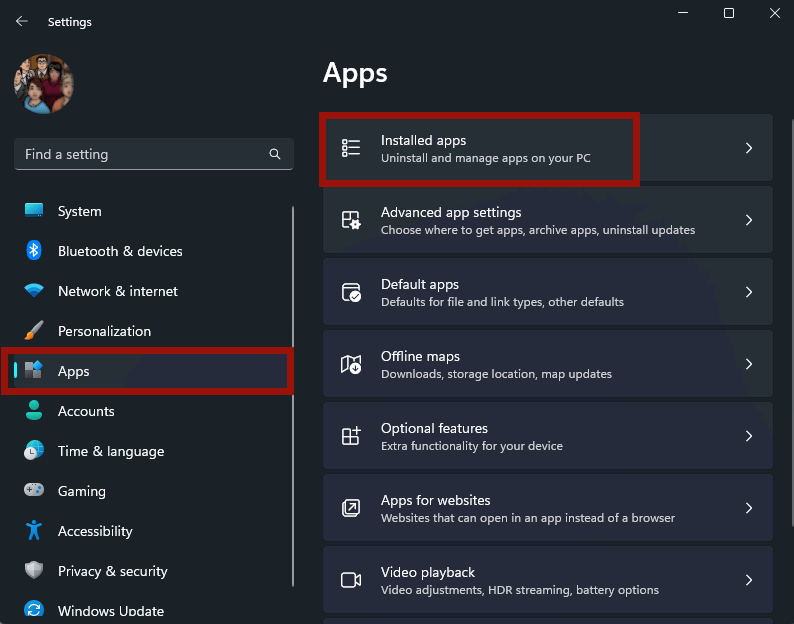Open Privacy & security
The width and height of the screenshot is (794, 624).
(x=112, y=571)
